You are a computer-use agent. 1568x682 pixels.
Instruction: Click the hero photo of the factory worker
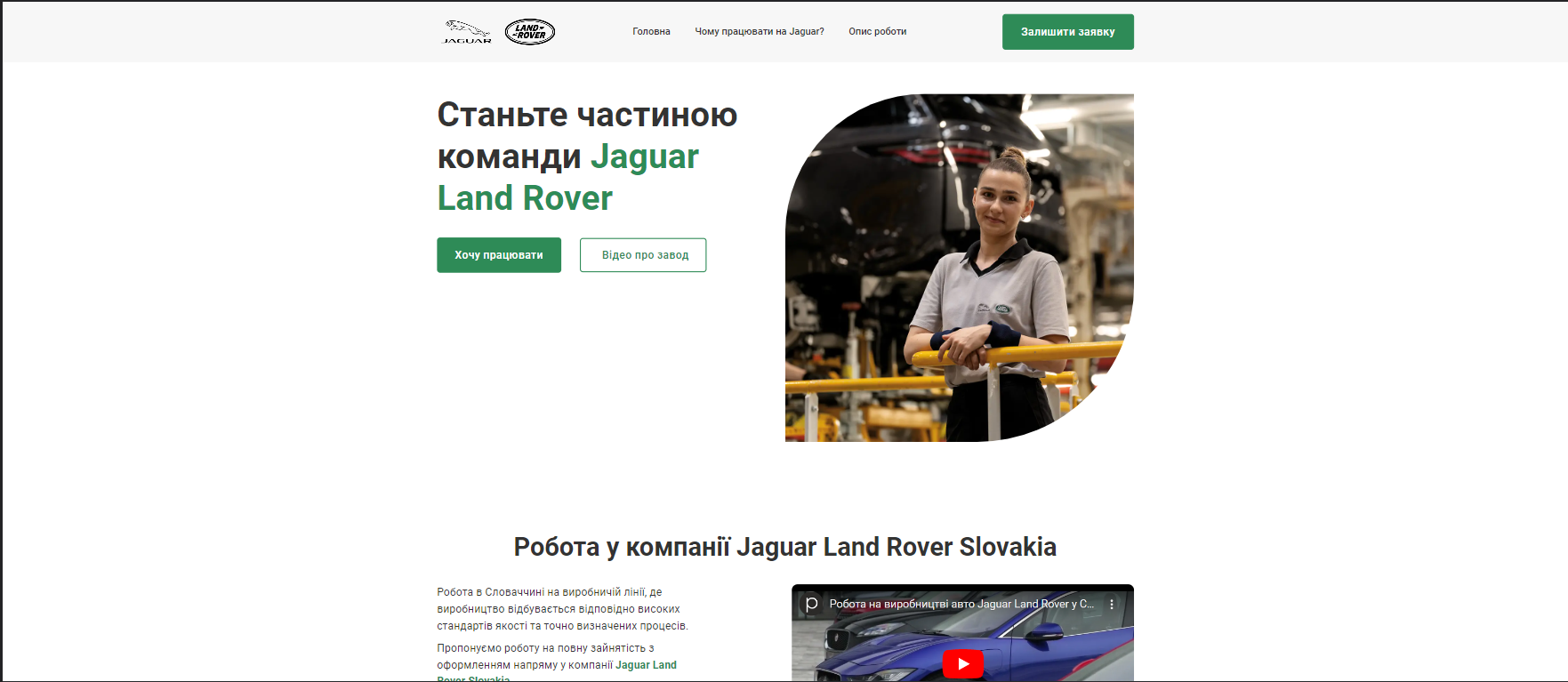point(960,268)
